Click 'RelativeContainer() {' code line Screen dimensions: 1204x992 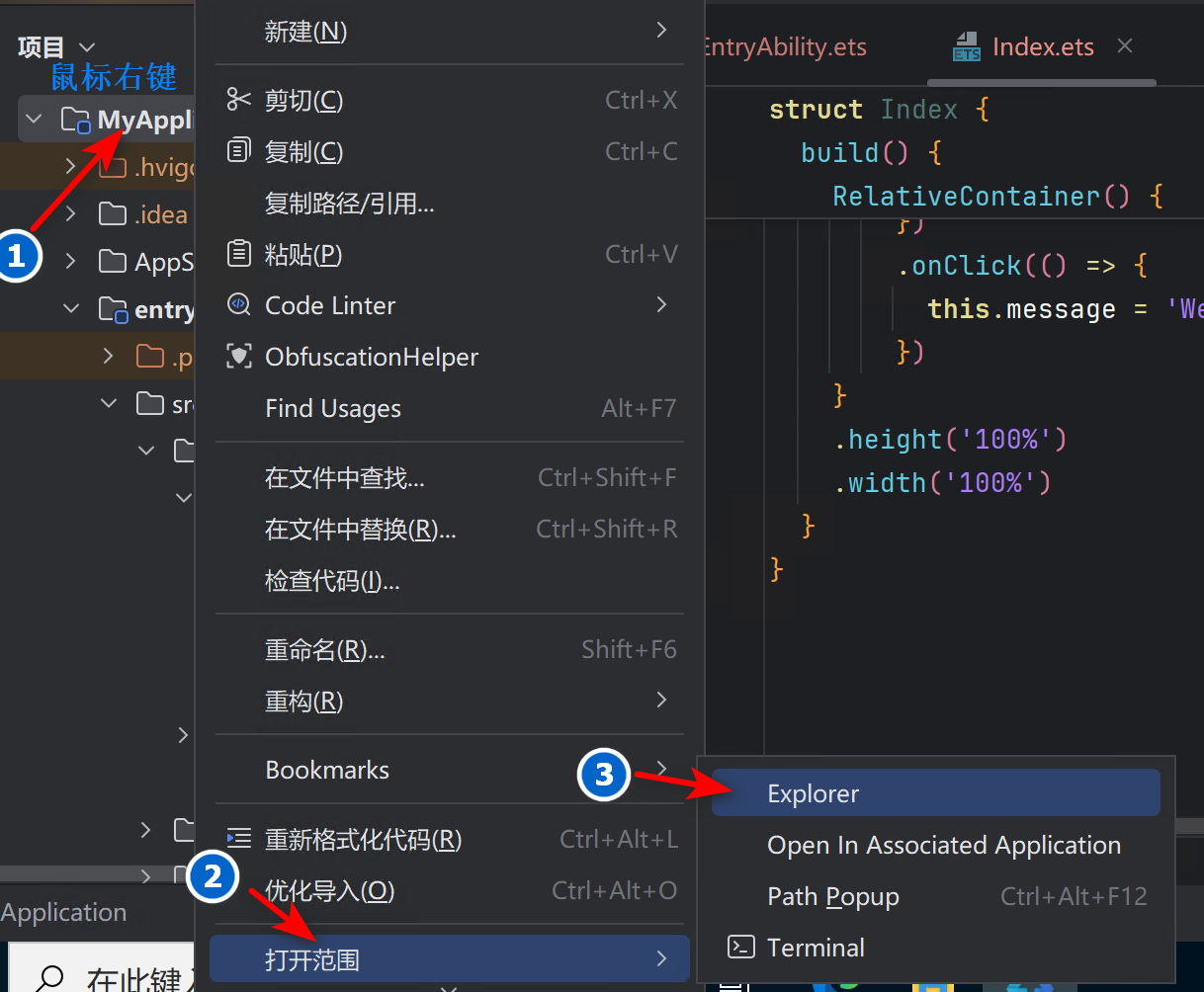coord(997,196)
